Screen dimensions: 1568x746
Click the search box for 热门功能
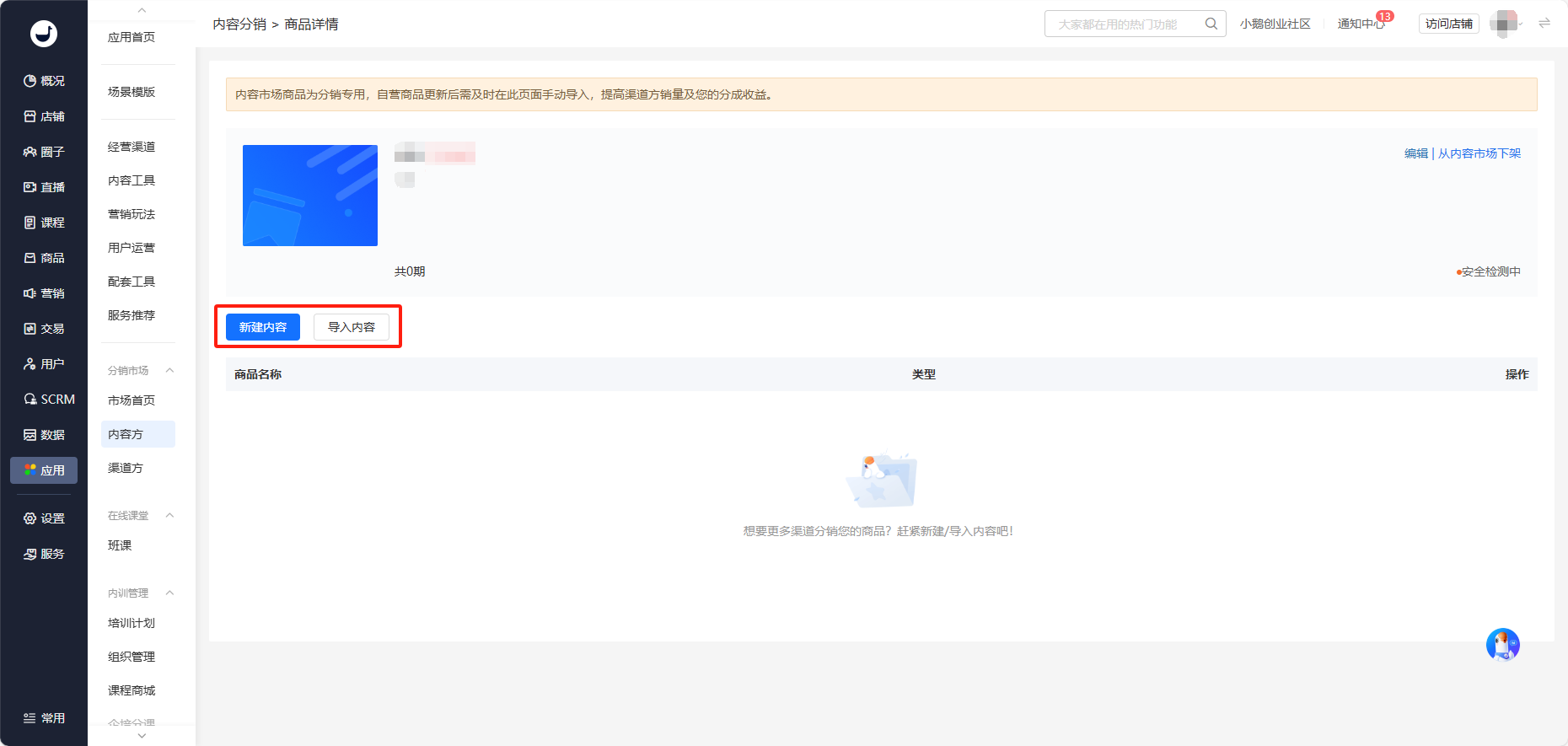pyautogui.click(x=1135, y=24)
